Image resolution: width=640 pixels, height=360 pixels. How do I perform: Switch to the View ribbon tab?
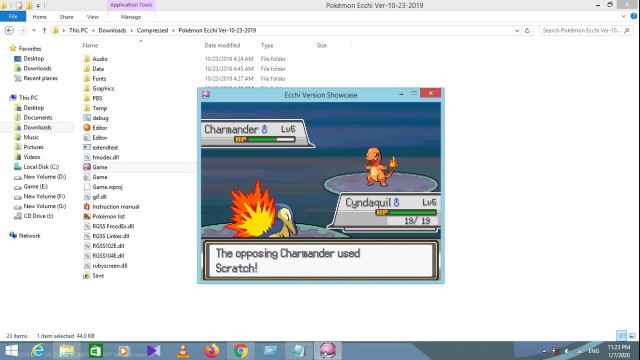[x=93, y=17]
